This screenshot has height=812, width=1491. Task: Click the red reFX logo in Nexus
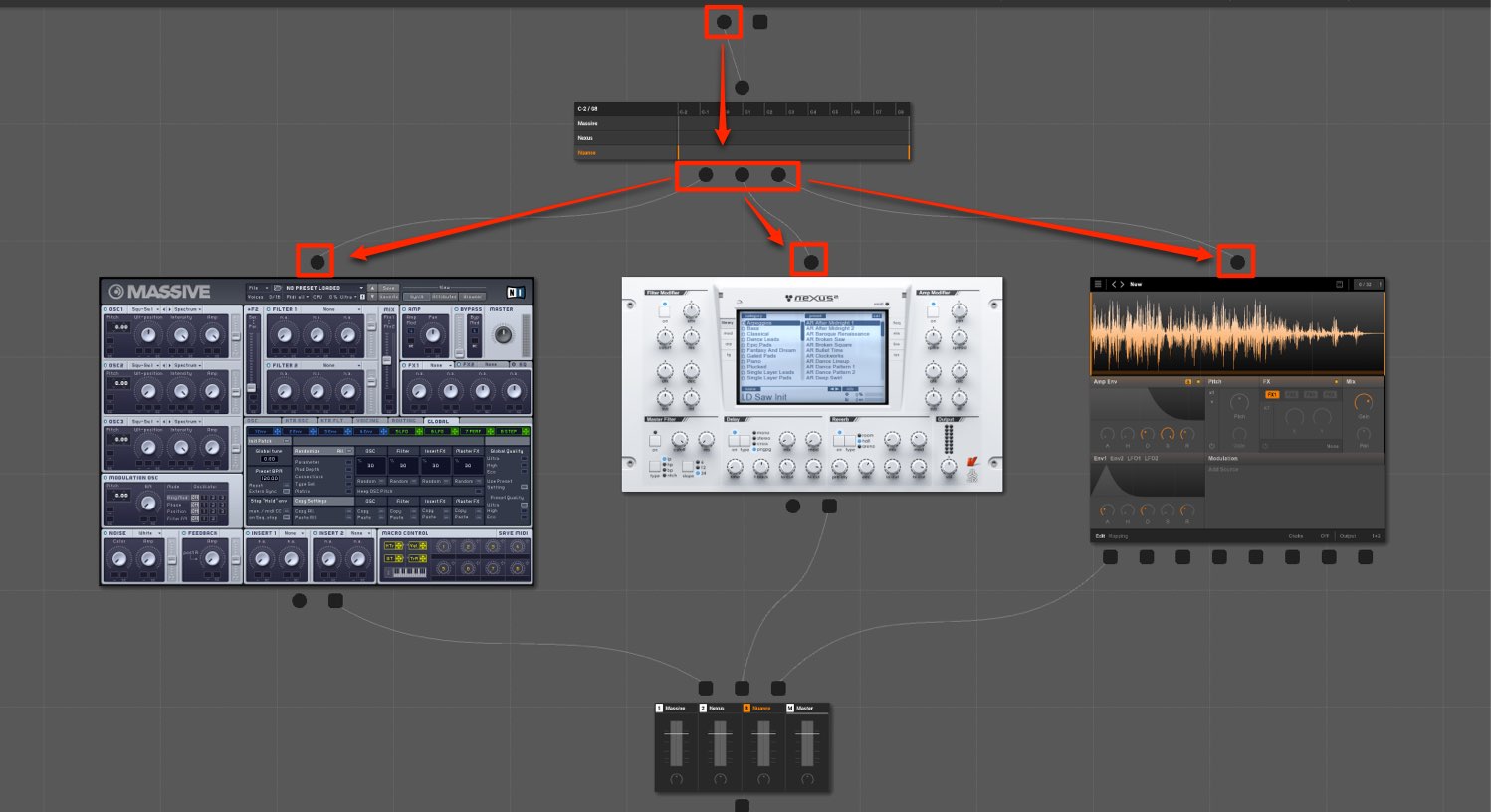(972, 460)
